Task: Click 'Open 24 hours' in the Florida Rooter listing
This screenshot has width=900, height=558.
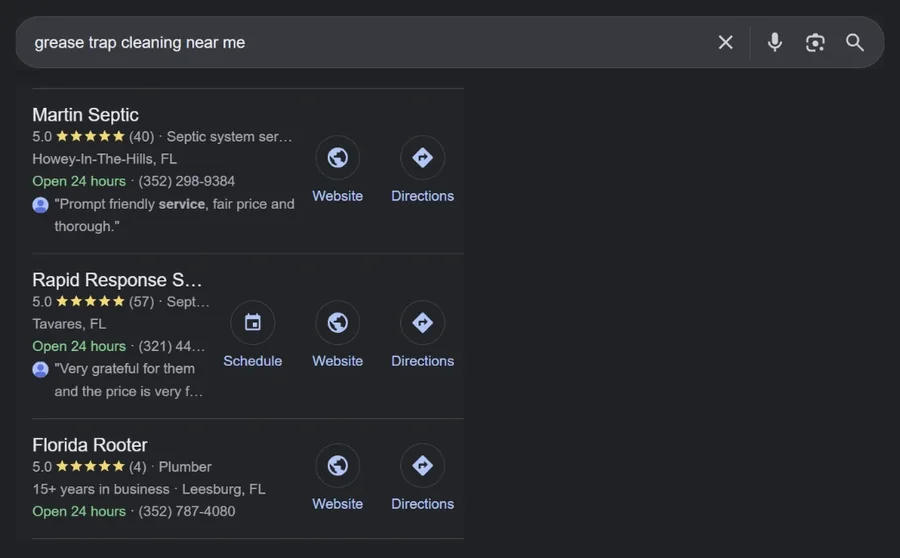Action: point(79,512)
